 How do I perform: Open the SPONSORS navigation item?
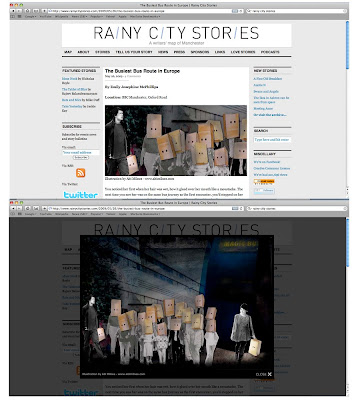click(x=200, y=52)
